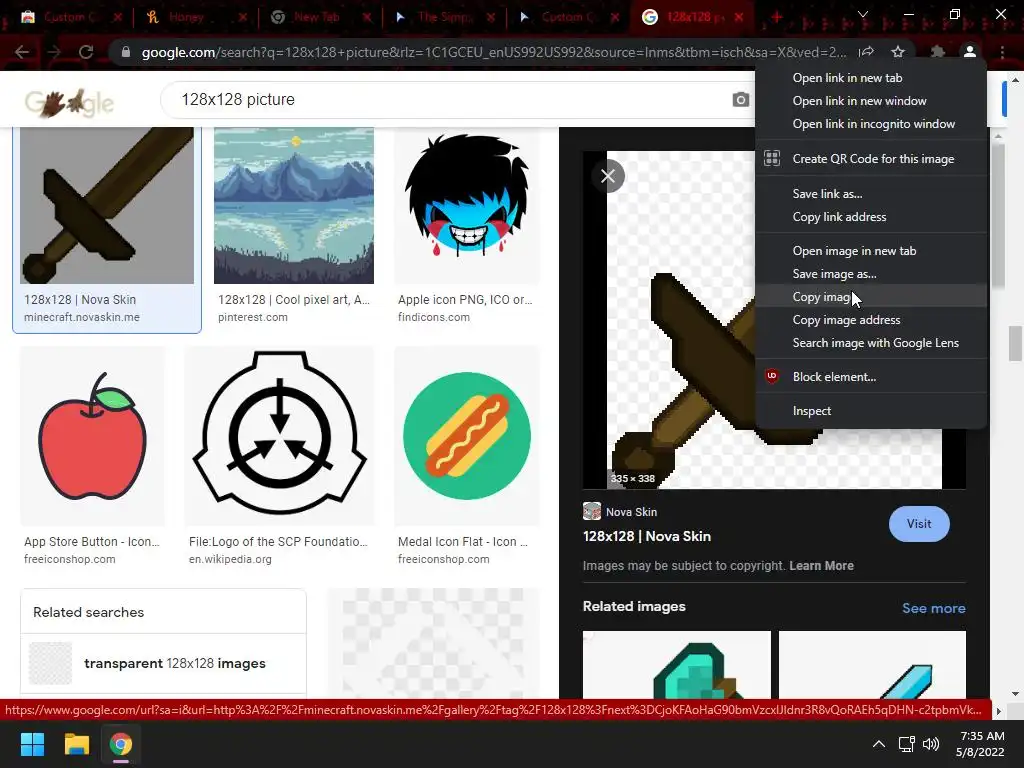Select Copy link address

[871, 217]
